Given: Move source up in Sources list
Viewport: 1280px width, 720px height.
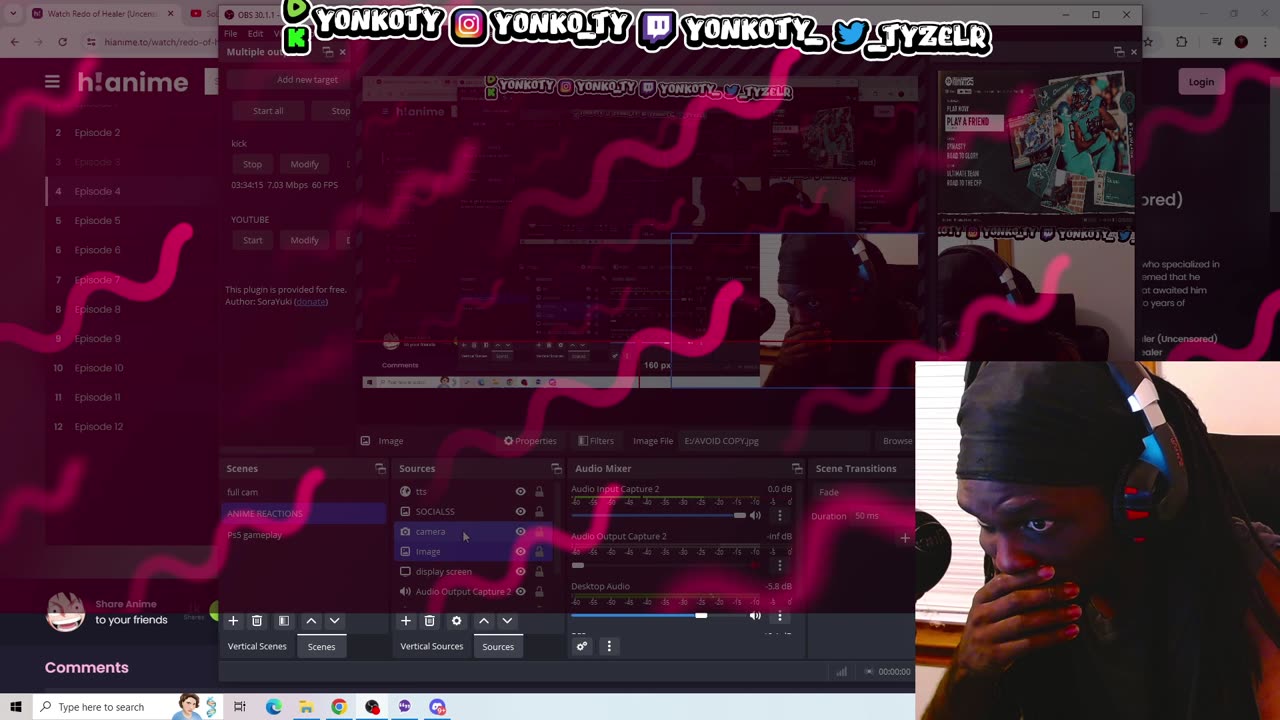Looking at the screenshot, I should point(484,621).
